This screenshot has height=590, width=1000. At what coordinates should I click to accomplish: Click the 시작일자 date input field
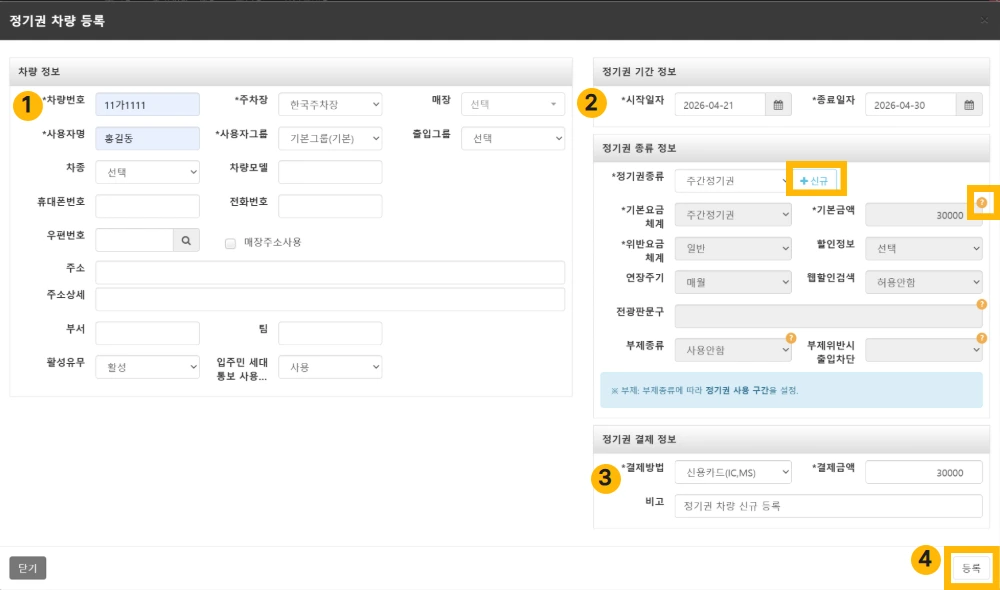[x=720, y=105]
